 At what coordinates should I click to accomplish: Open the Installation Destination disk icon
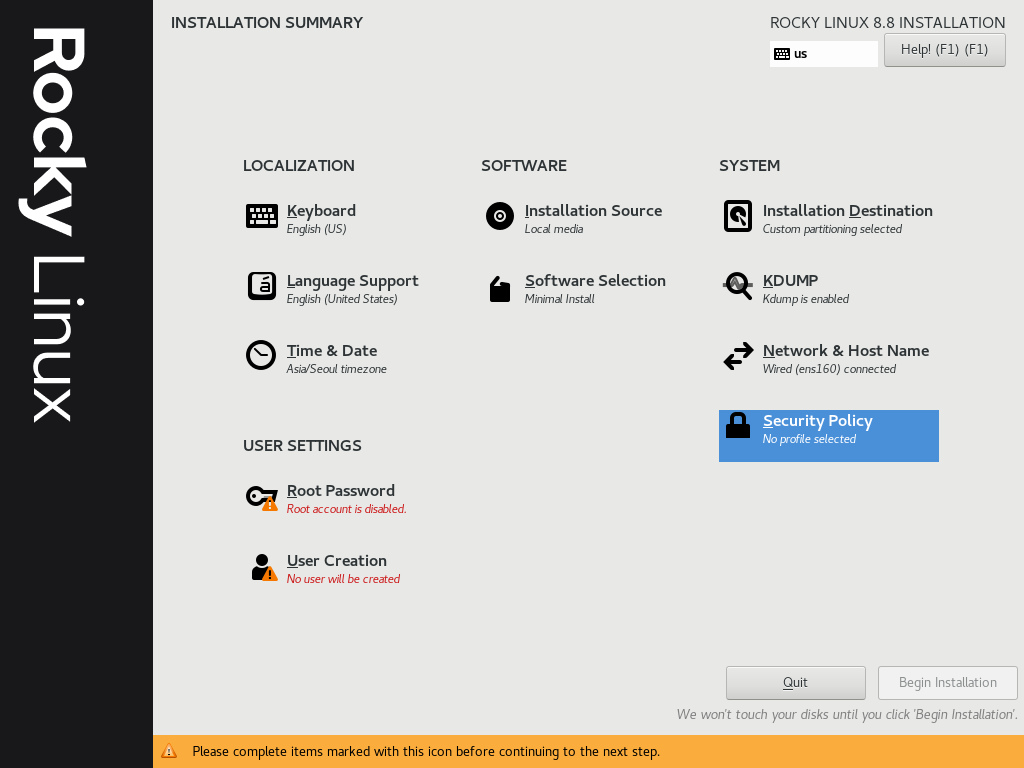(x=738, y=216)
